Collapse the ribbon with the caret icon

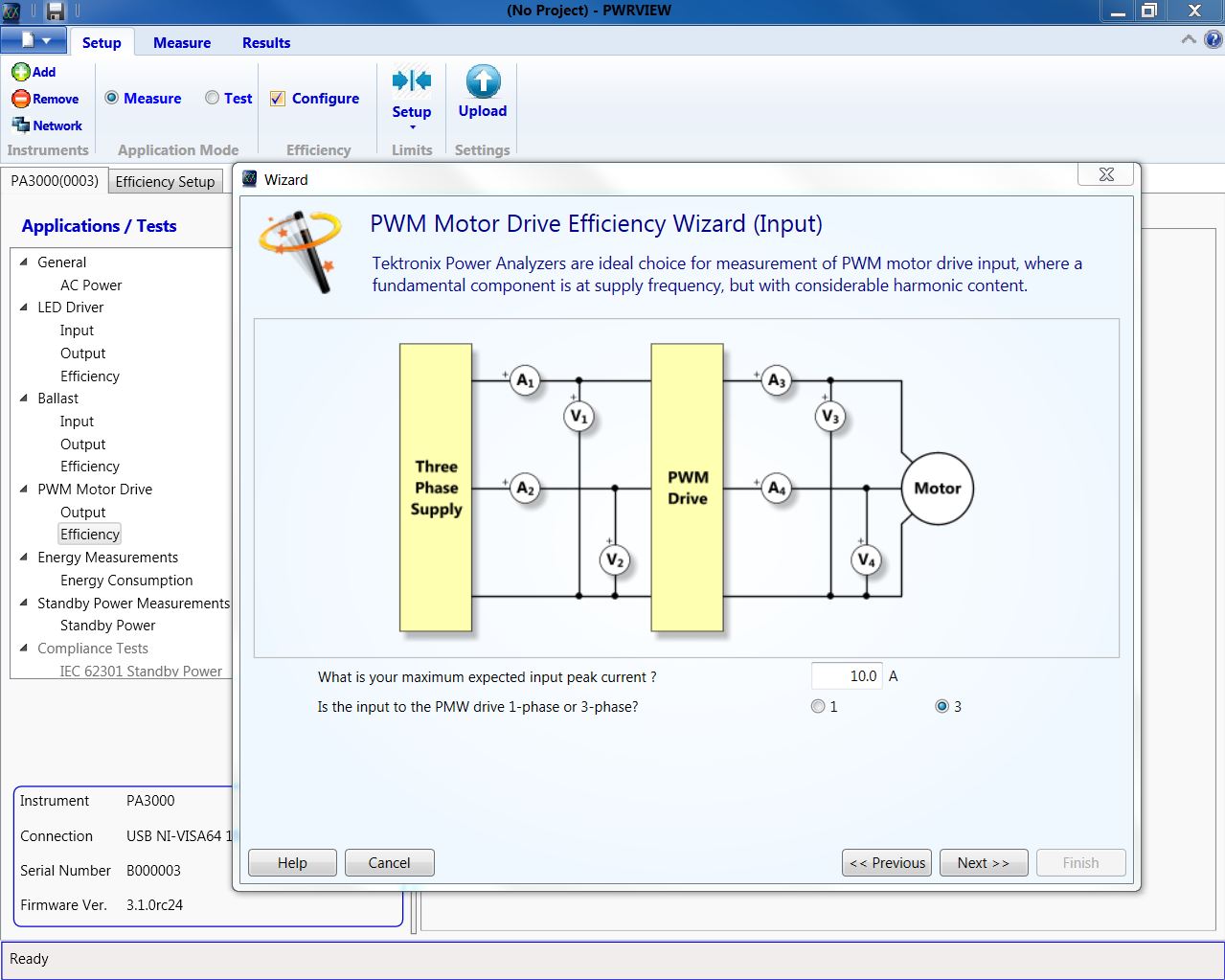pyautogui.click(x=1189, y=40)
